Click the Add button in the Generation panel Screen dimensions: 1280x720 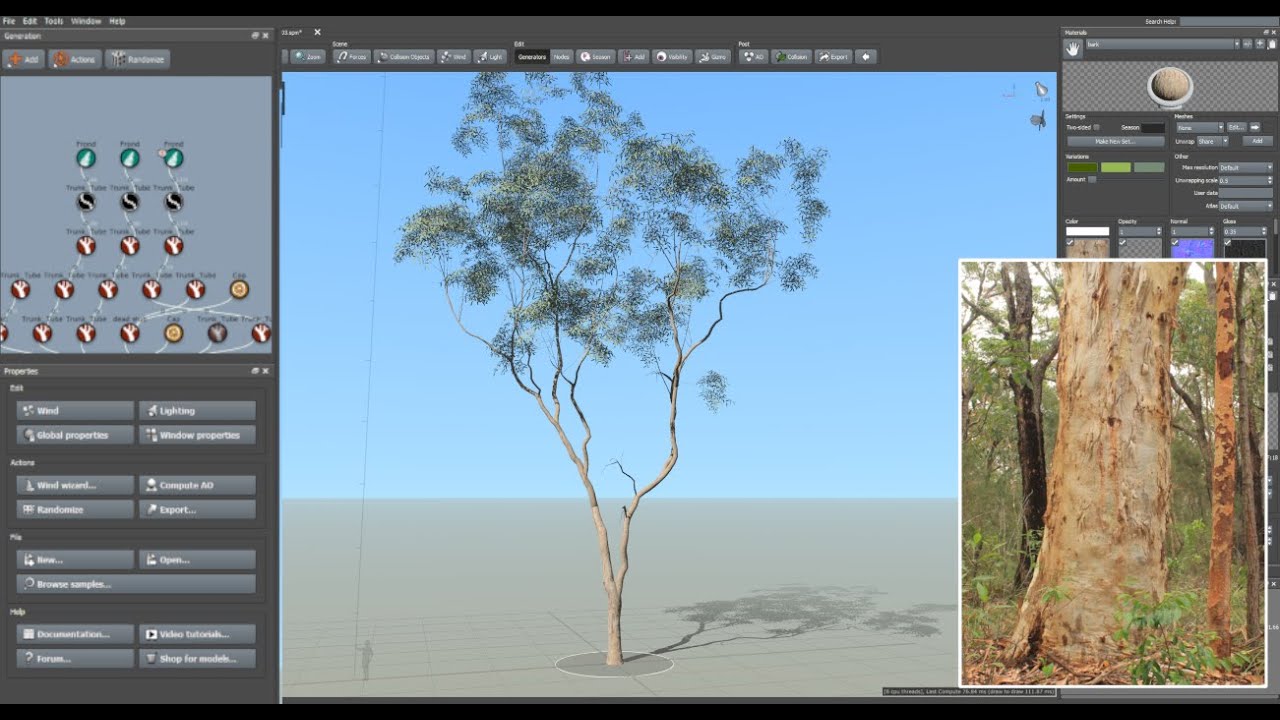23,59
